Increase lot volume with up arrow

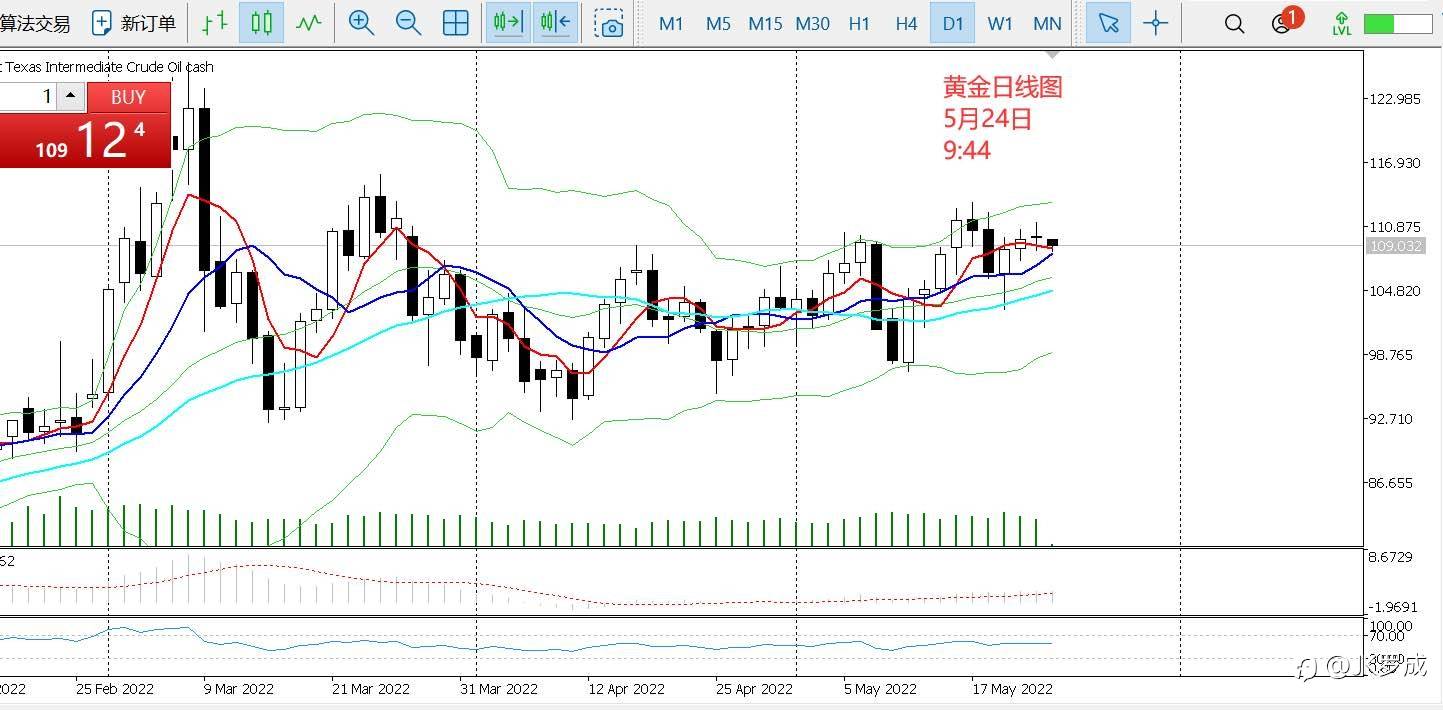71,97
